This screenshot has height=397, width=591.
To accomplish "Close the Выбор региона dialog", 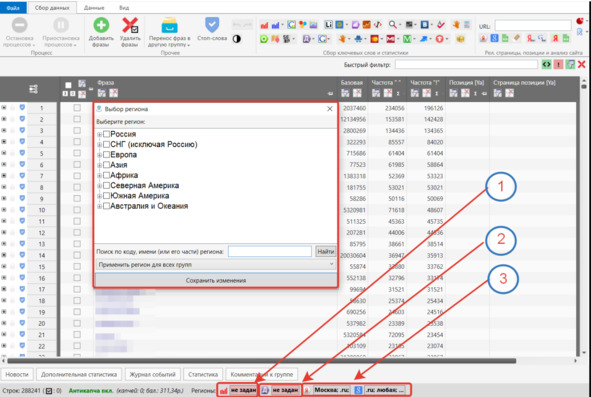I will pos(329,109).
